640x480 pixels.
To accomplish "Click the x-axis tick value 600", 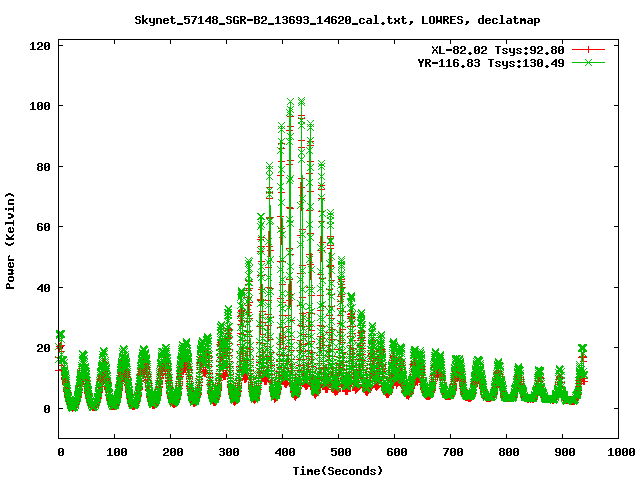I will 396,452.
